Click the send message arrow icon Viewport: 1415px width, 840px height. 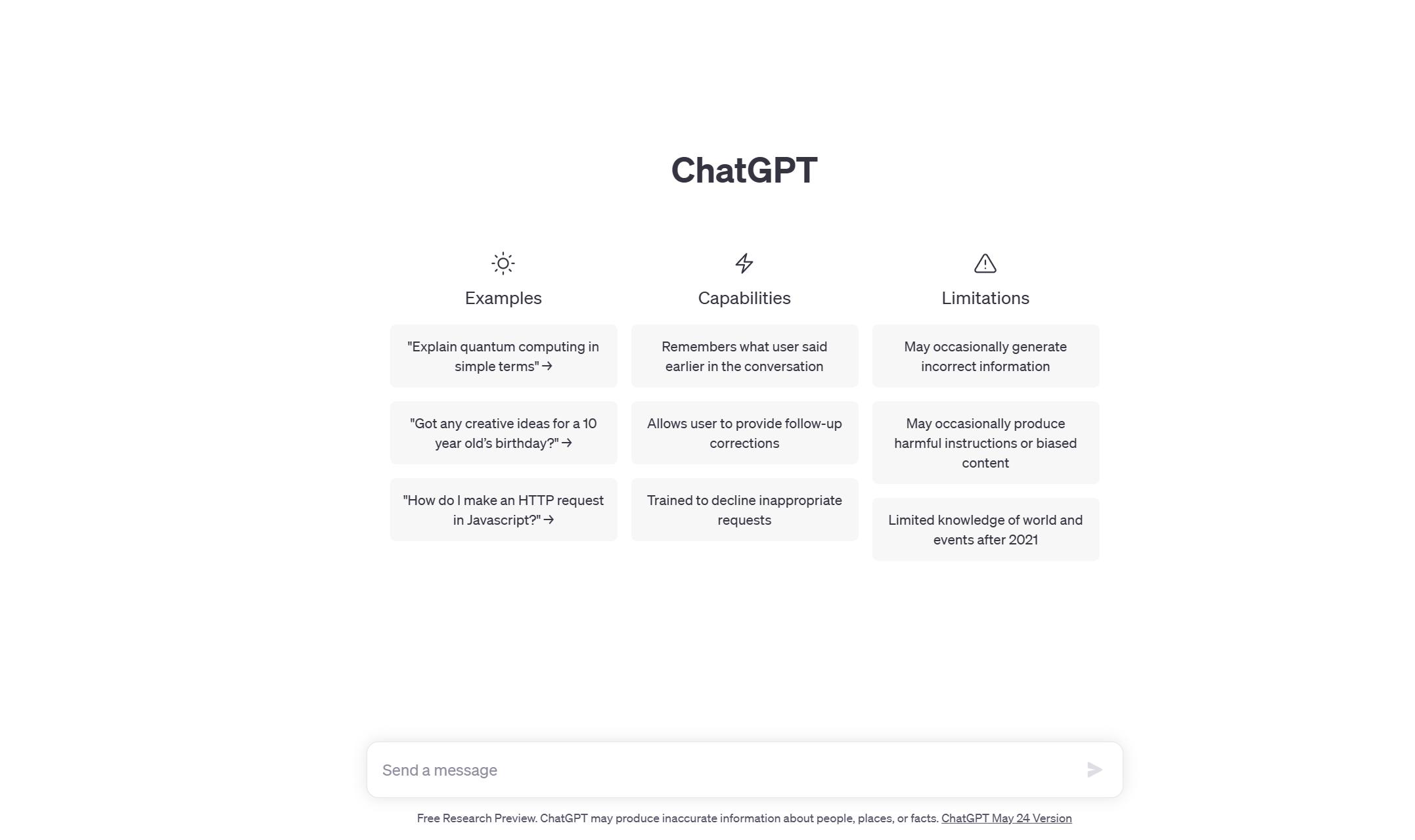[1094, 770]
